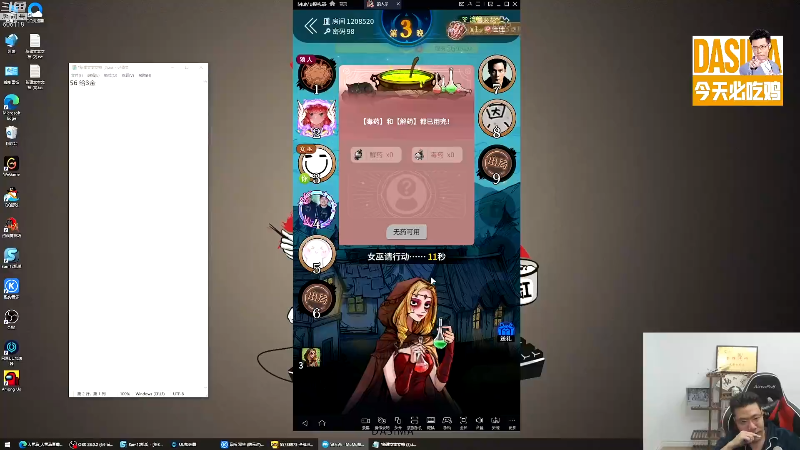
Task: Open the Among Us desktop shortcut
Action: point(11,381)
